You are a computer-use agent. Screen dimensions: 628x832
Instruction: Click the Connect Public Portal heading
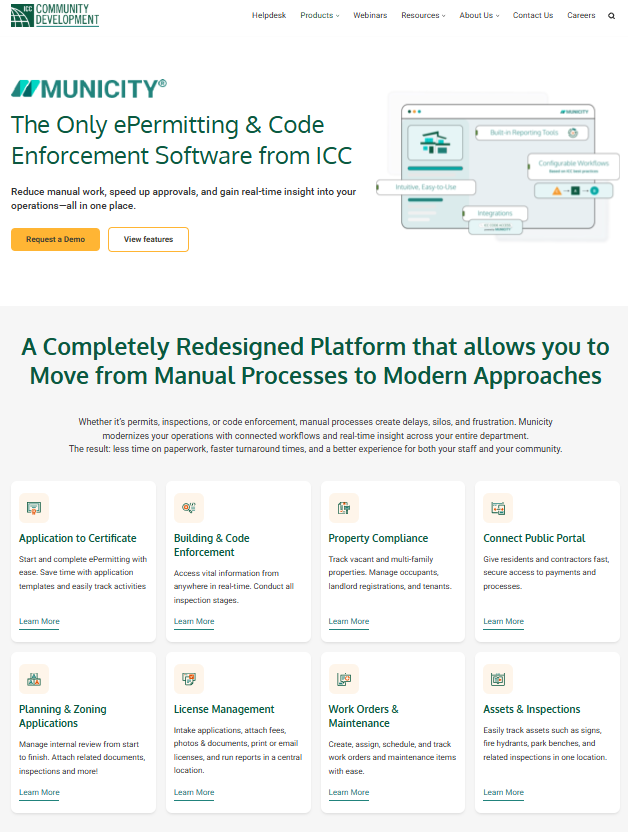[x=534, y=538]
